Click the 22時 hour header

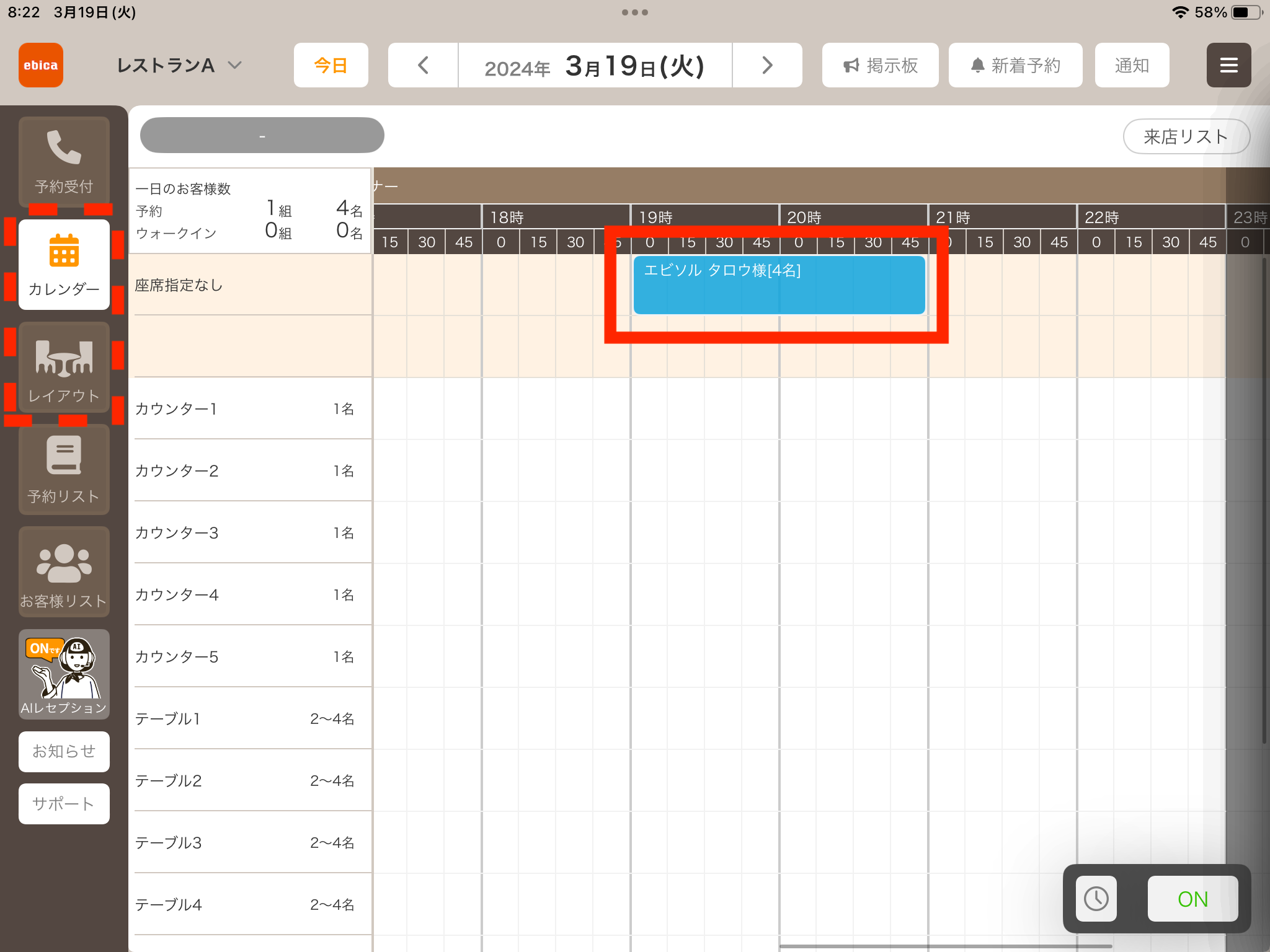[x=1152, y=218]
